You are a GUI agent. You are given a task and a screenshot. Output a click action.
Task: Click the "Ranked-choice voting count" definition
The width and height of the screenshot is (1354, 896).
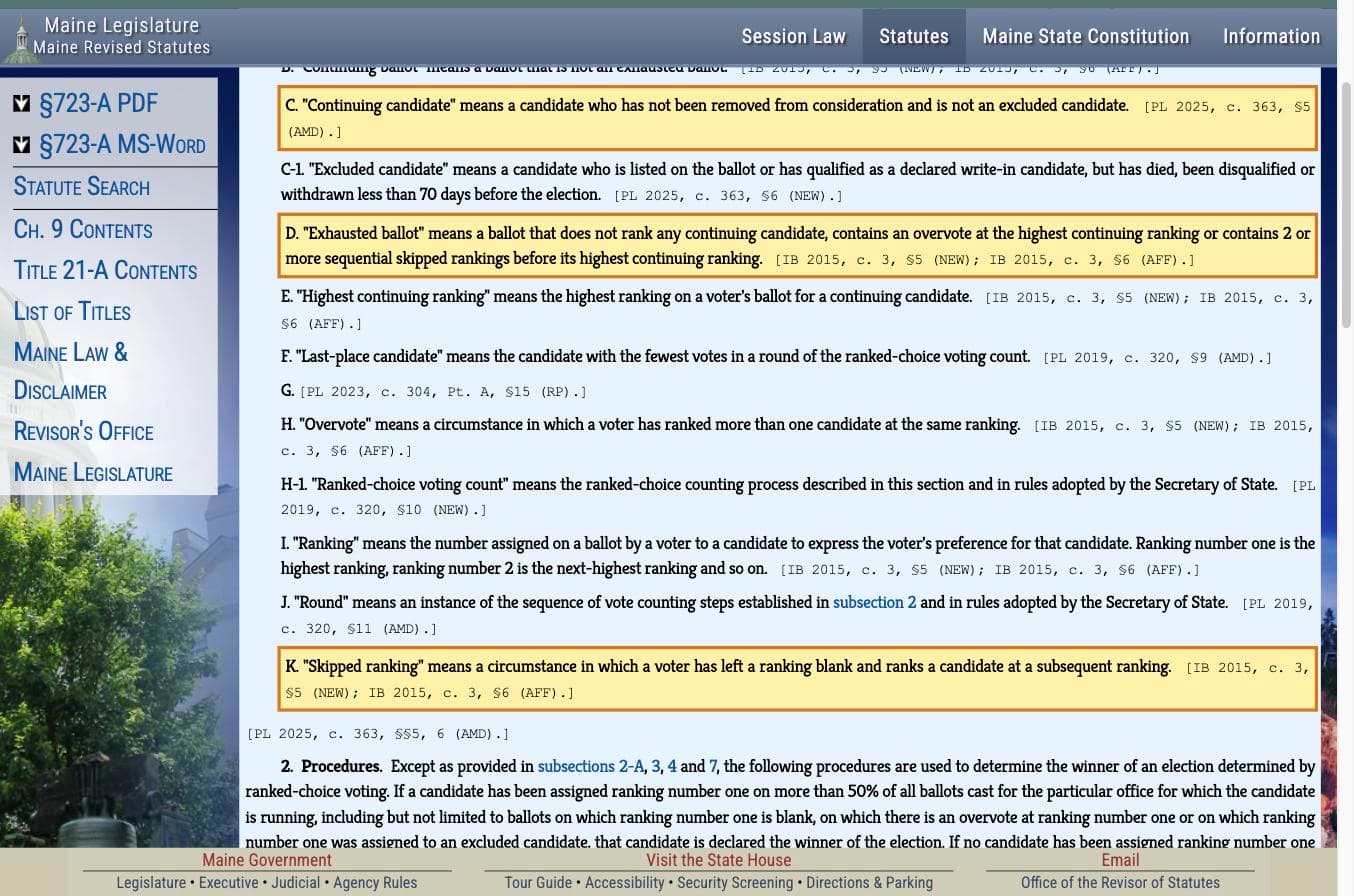(797, 497)
